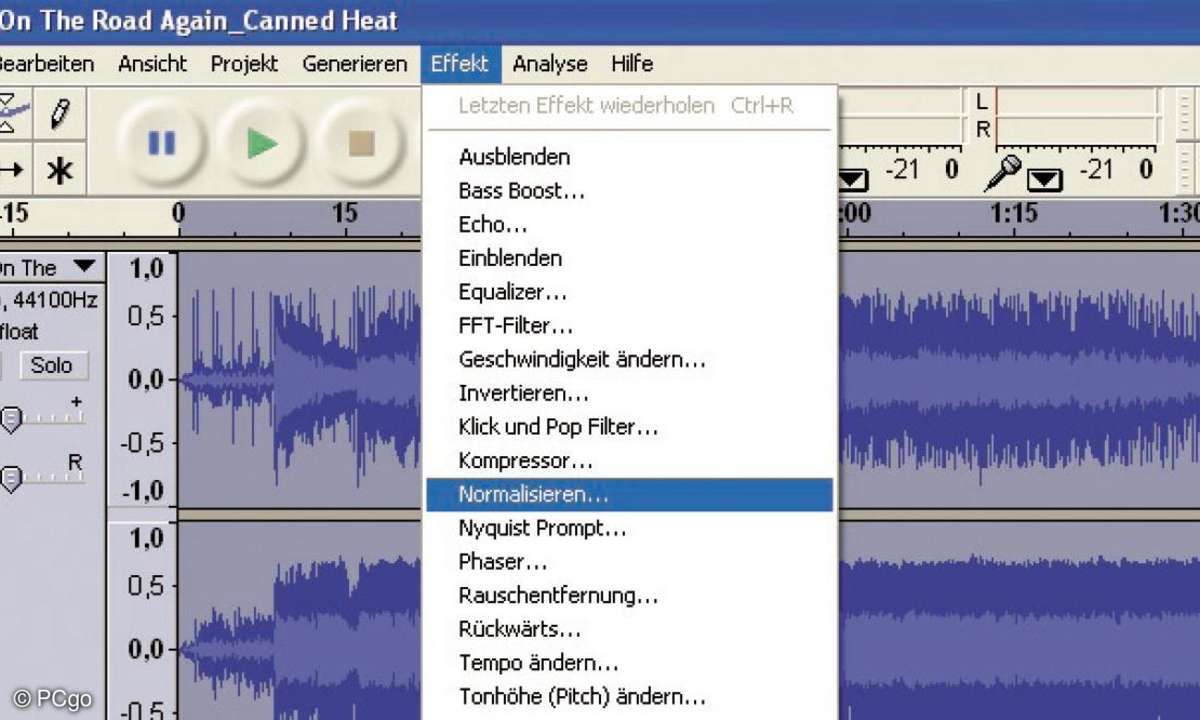Click the Pause playback button
The width and height of the screenshot is (1200, 720).
(x=161, y=144)
